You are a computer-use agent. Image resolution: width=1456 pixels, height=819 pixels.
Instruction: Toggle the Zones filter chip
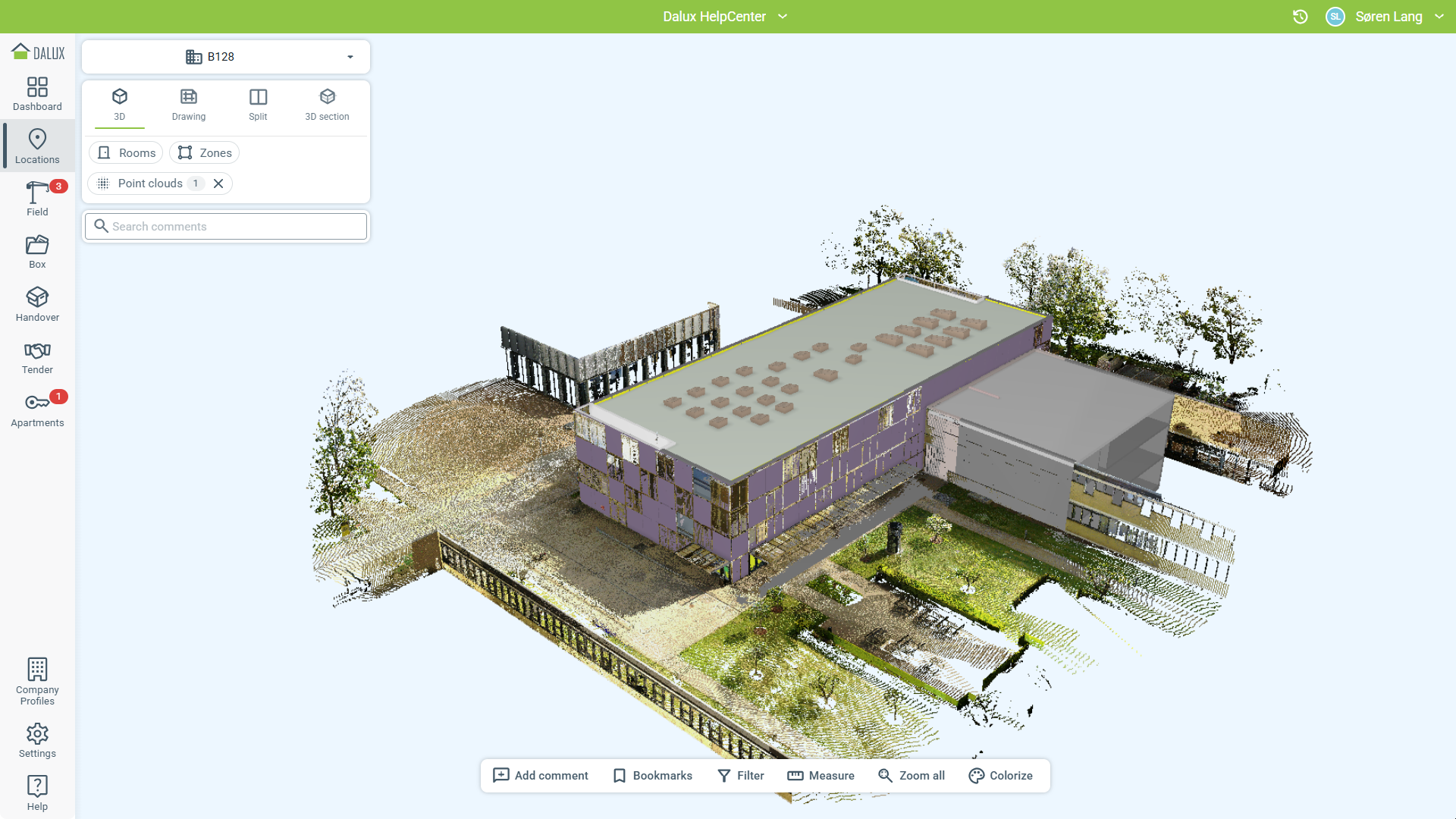205,153
